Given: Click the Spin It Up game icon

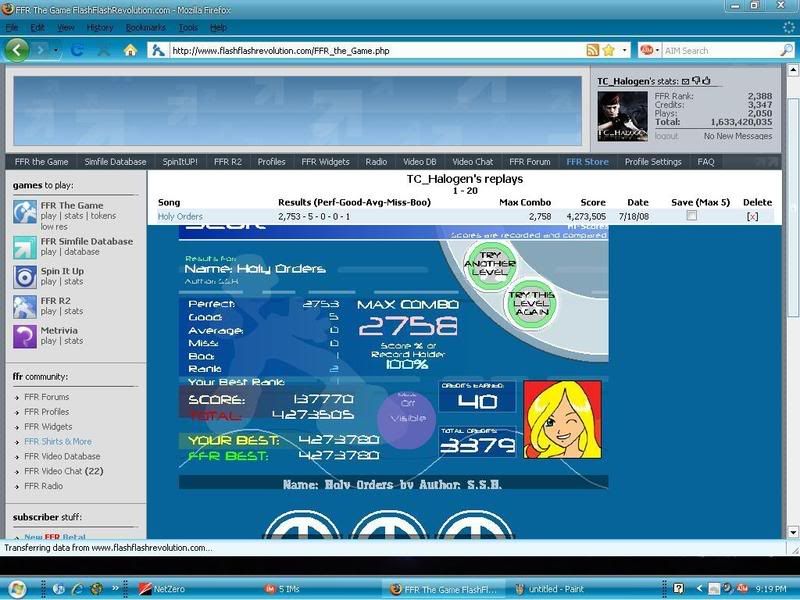Looking at the screenshot, I should coord(25,276).
